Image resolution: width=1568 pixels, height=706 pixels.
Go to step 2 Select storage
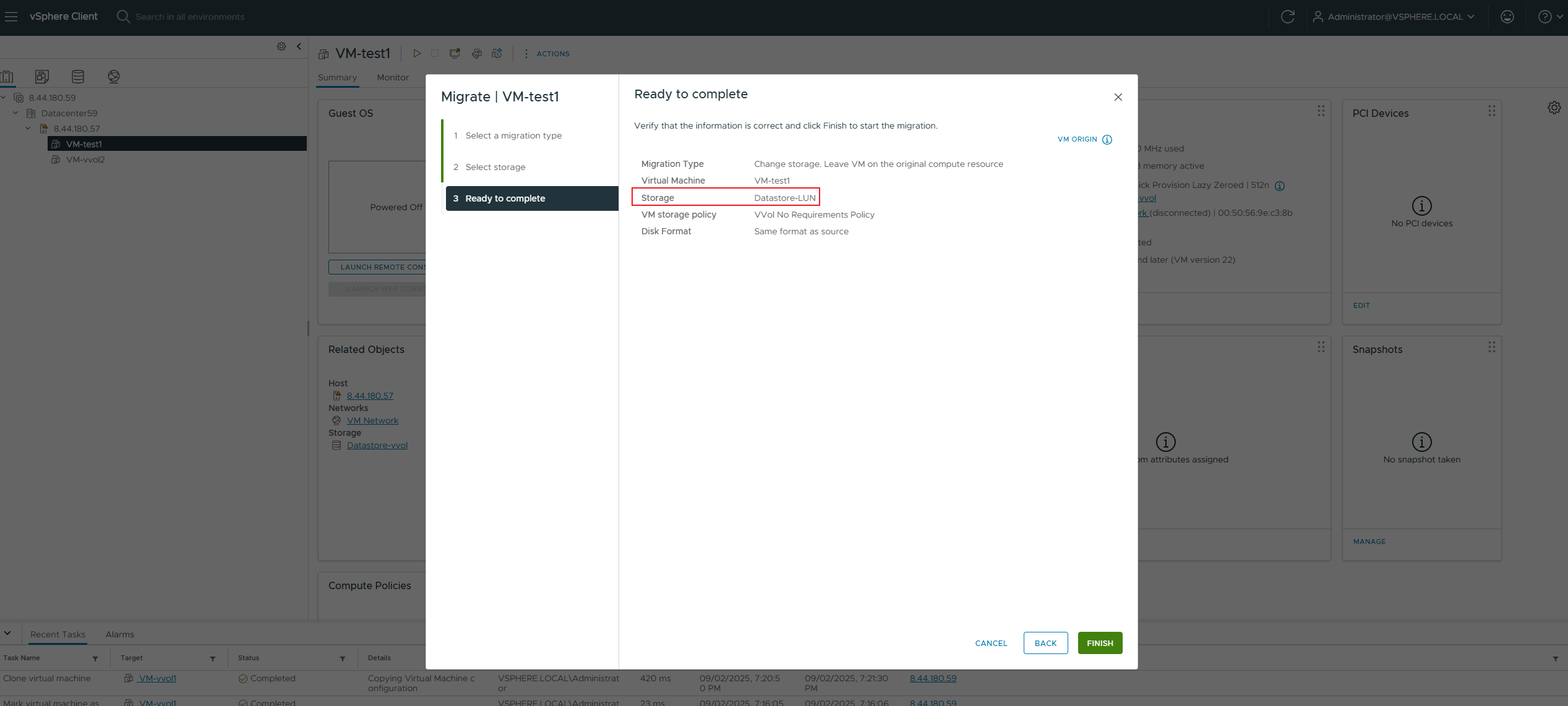tap(495, 167)
